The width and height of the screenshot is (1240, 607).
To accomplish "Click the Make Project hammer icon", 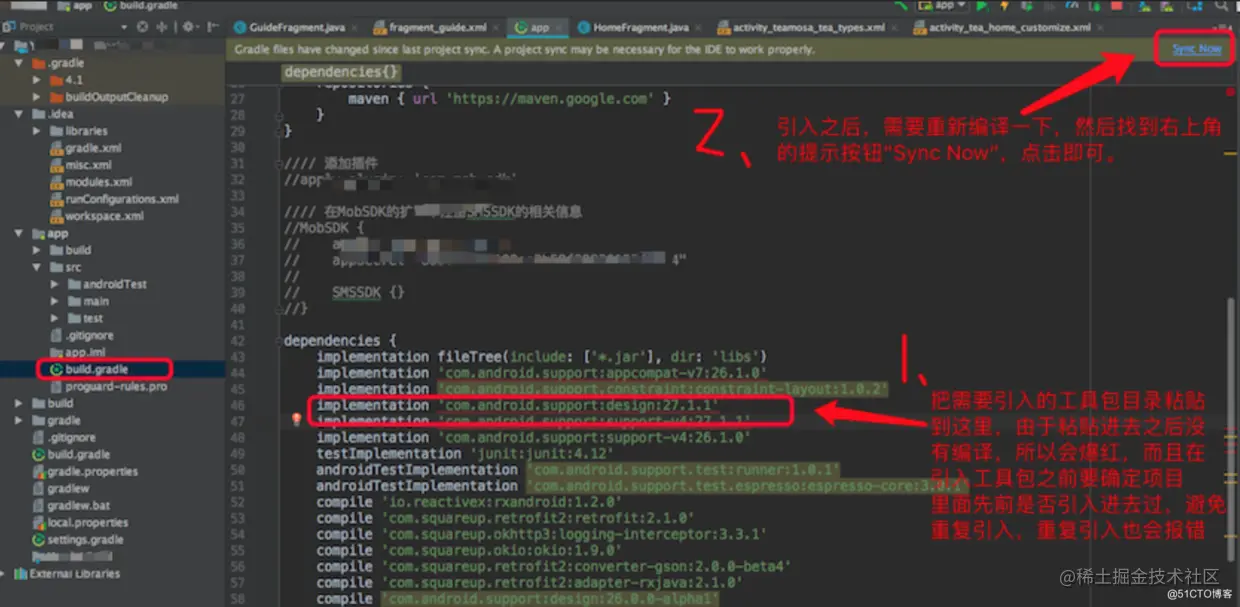I will pos(903,5).
